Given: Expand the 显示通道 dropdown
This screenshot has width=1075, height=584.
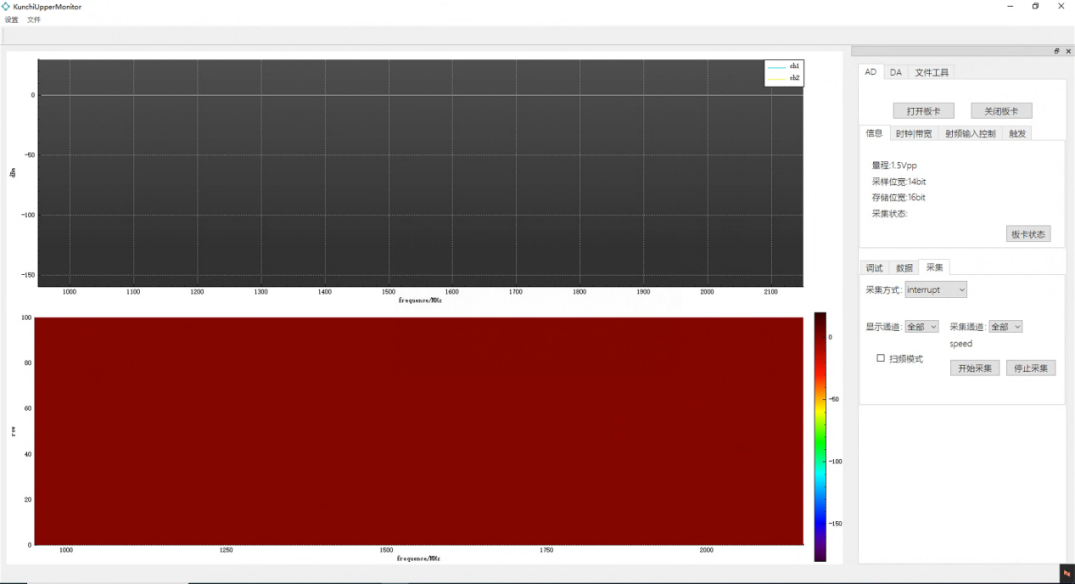Looking at the screenshot, I should 921,327.
